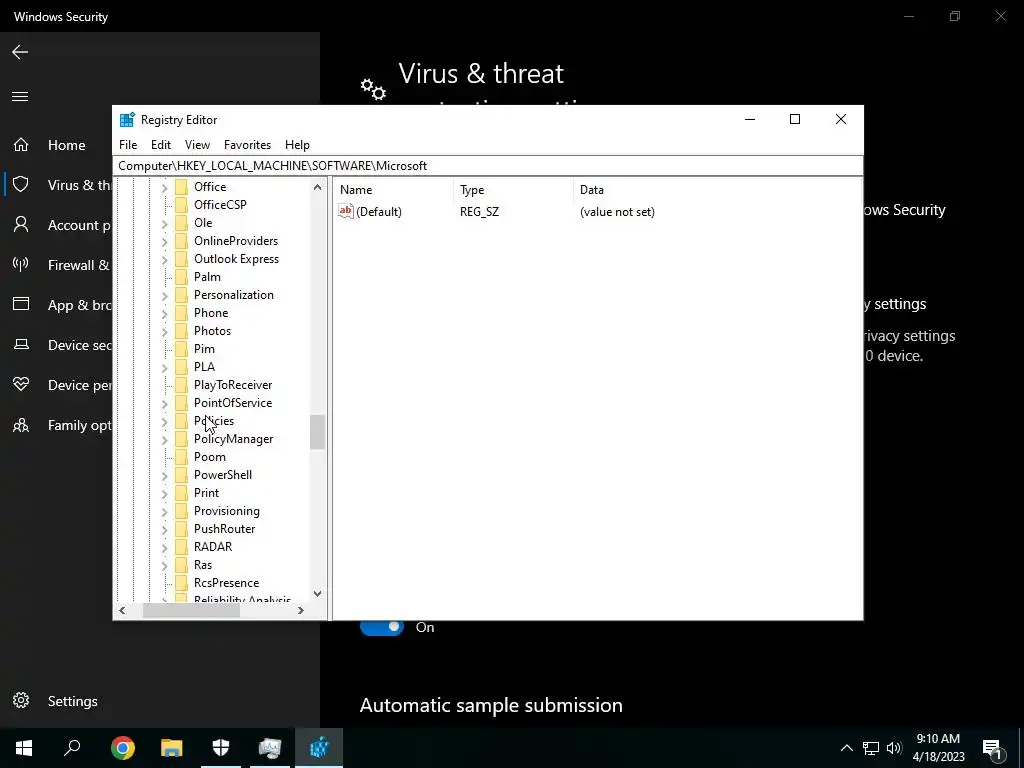Click the network tray icon
The image size is (1024, 768).
[x=871, y=748]
